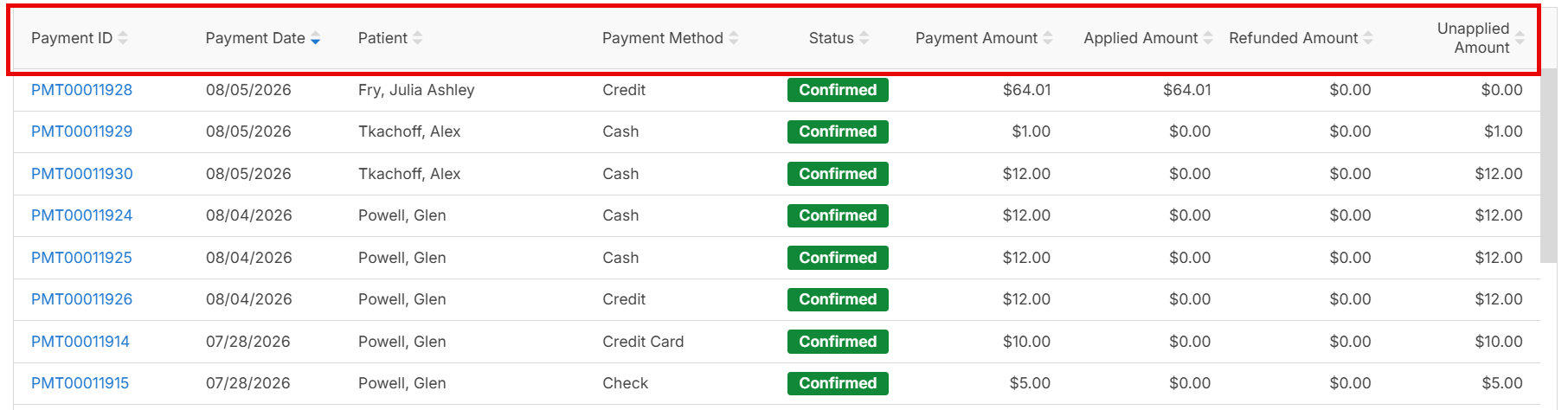1568x410 pixels.
Task: Click Confirmed badge on Credit Card row
Action: click(838, 342)
